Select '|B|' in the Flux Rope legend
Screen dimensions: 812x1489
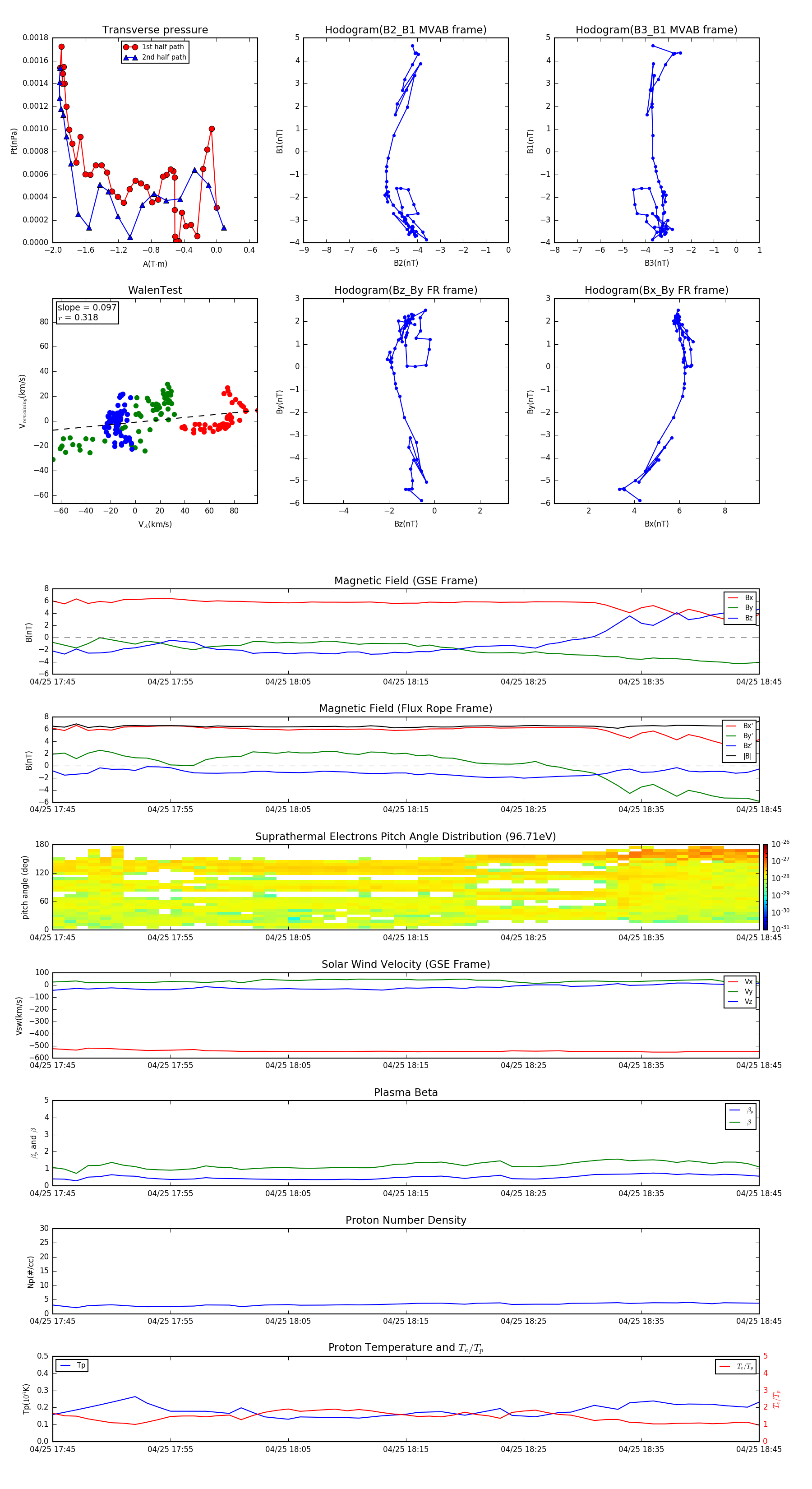[740, 756]
